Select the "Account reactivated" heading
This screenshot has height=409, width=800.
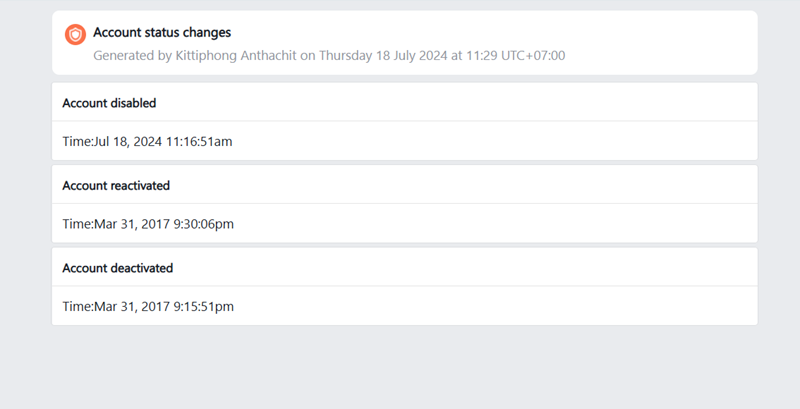click(x=116, y=186)
